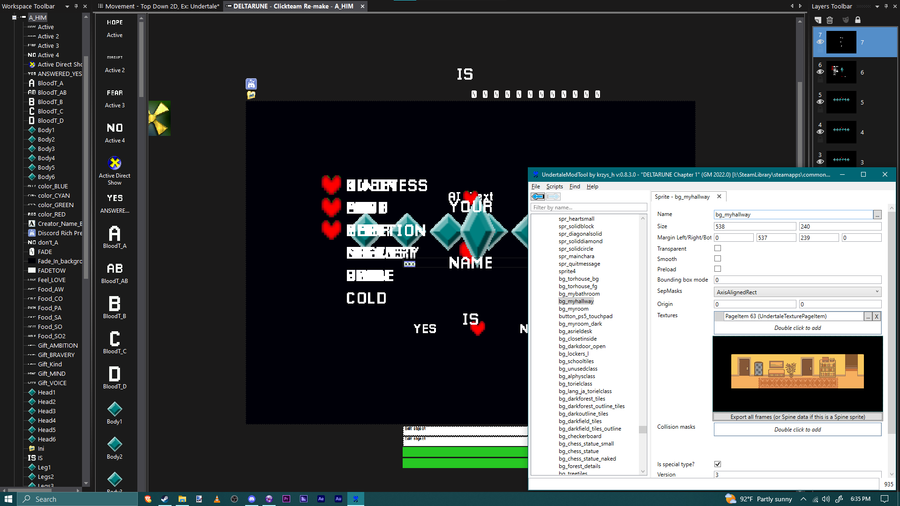900x506 pixels.
Task: Select the BloodT_B object icon
Action: point(114,303)
